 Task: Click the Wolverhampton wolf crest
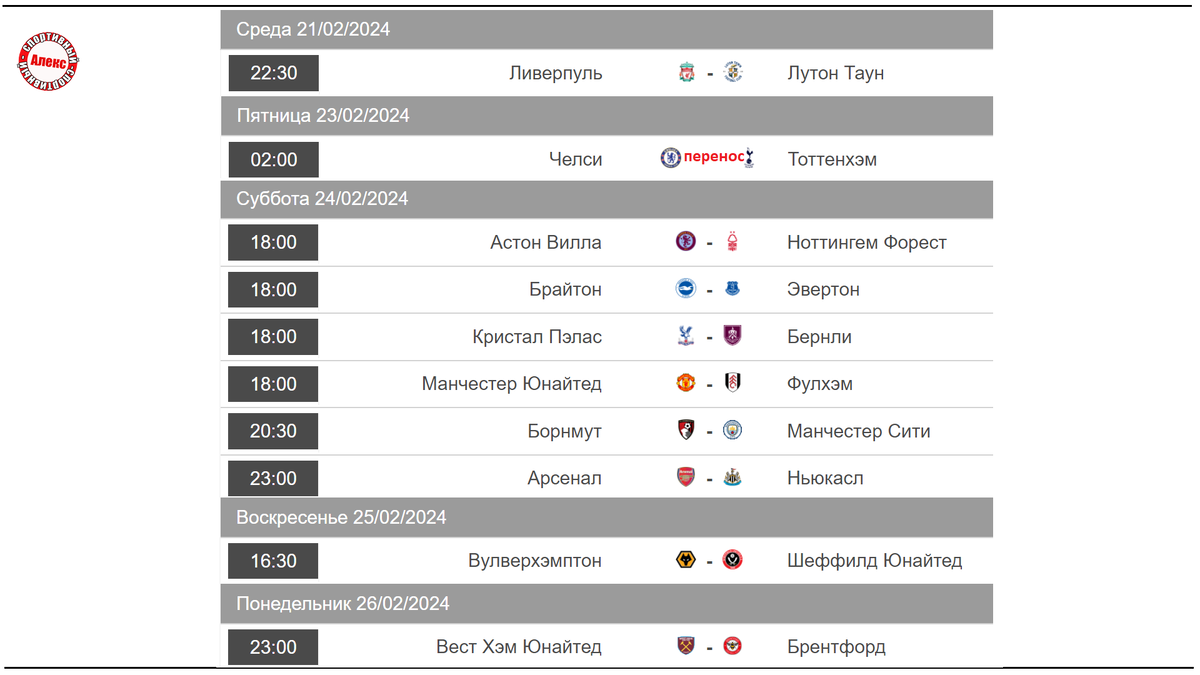pos(686,560)
